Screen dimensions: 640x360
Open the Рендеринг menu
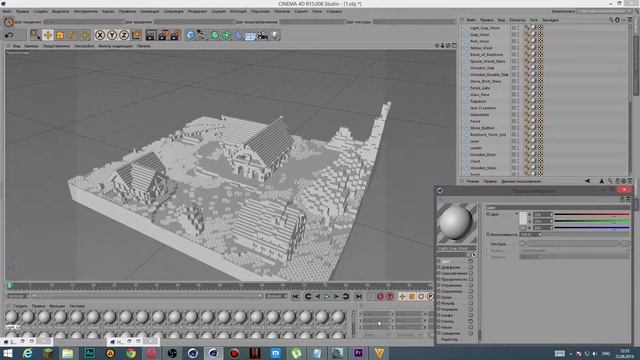coord(197,11)
